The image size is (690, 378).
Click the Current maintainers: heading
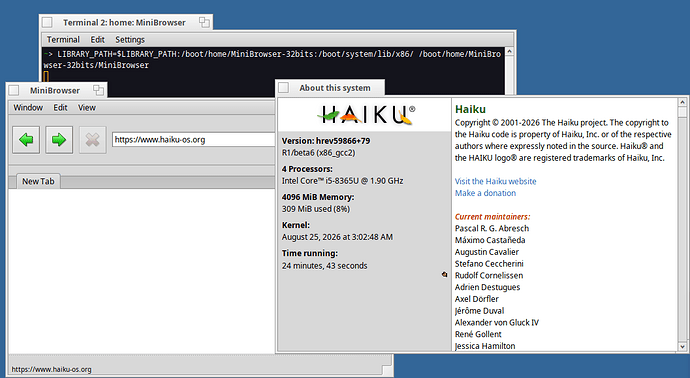[492, 217]
